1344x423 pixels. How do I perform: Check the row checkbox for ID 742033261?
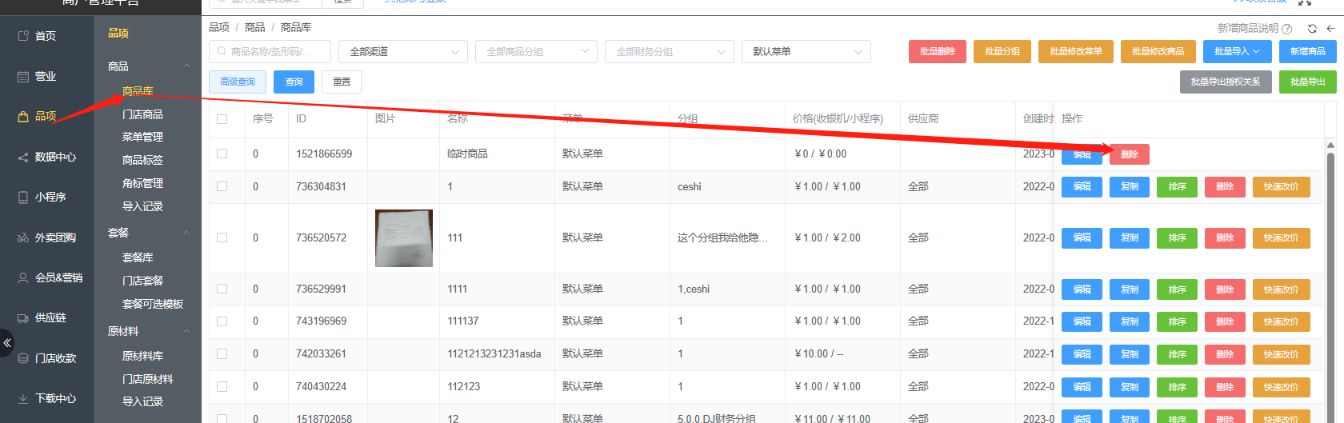(222, 354)
